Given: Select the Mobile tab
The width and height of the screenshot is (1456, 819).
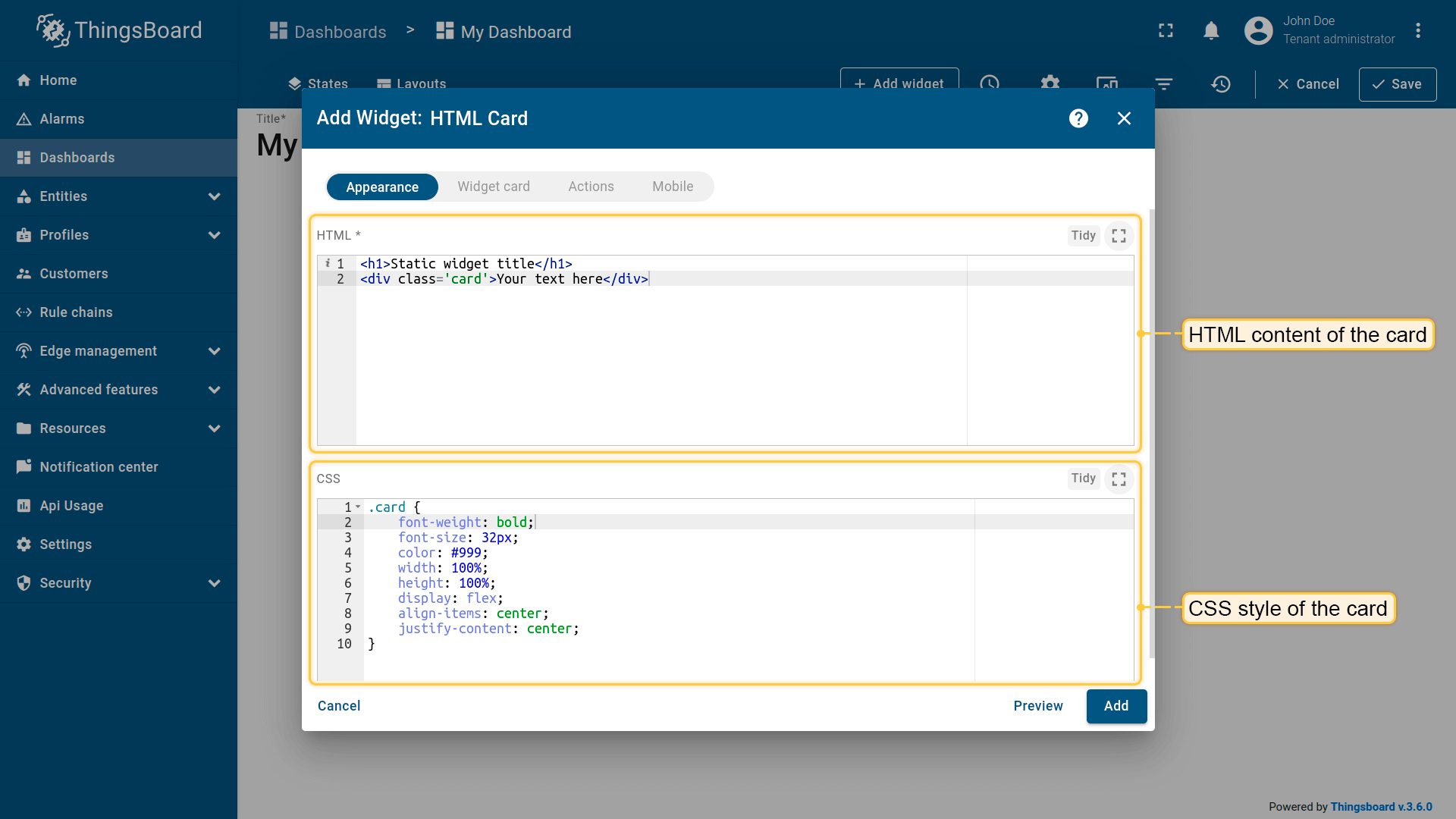Looking at the screenshot, I should (672, 187).
